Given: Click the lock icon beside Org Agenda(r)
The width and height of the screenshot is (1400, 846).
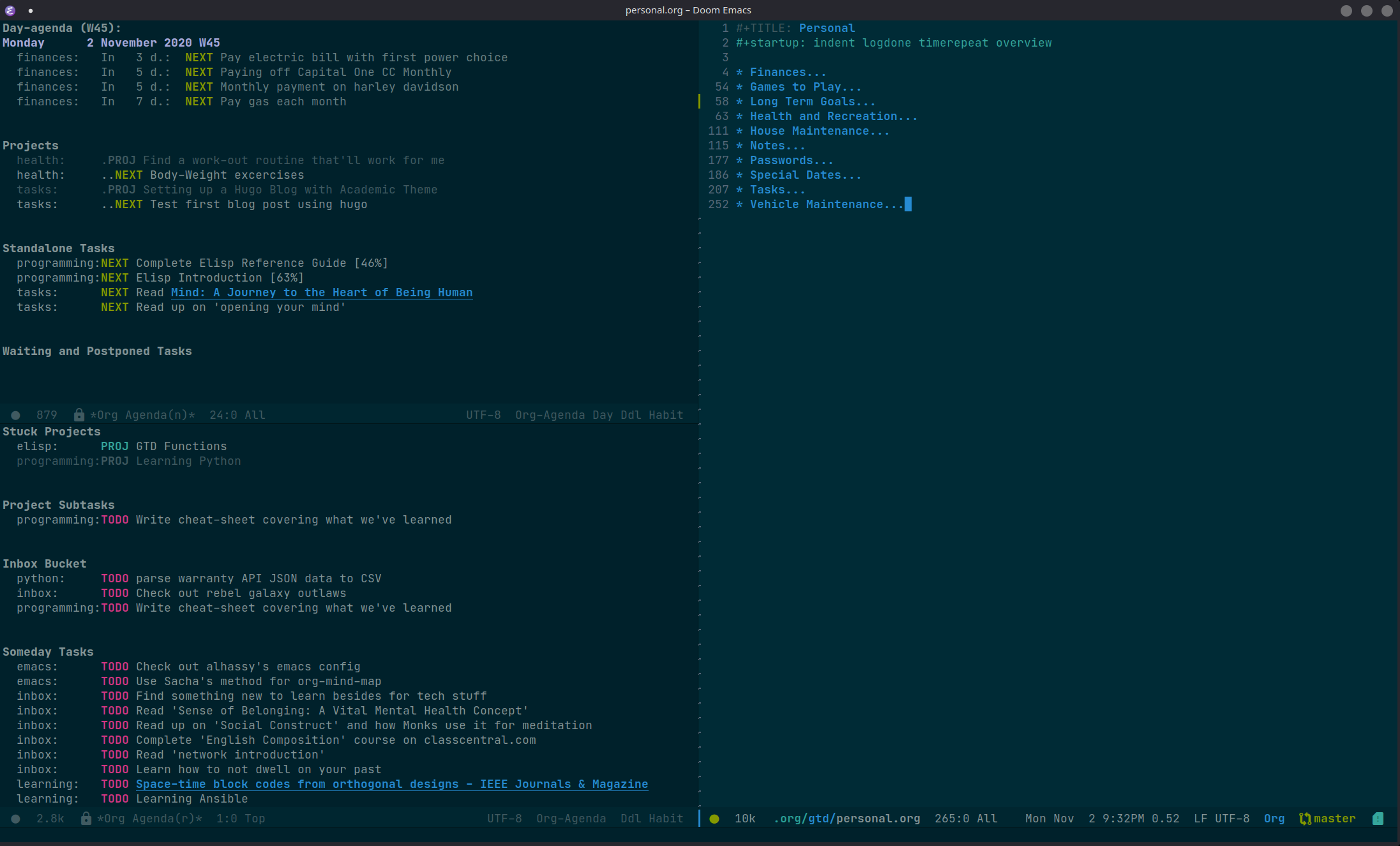Looking at the screenshot, I should point(86,819).
